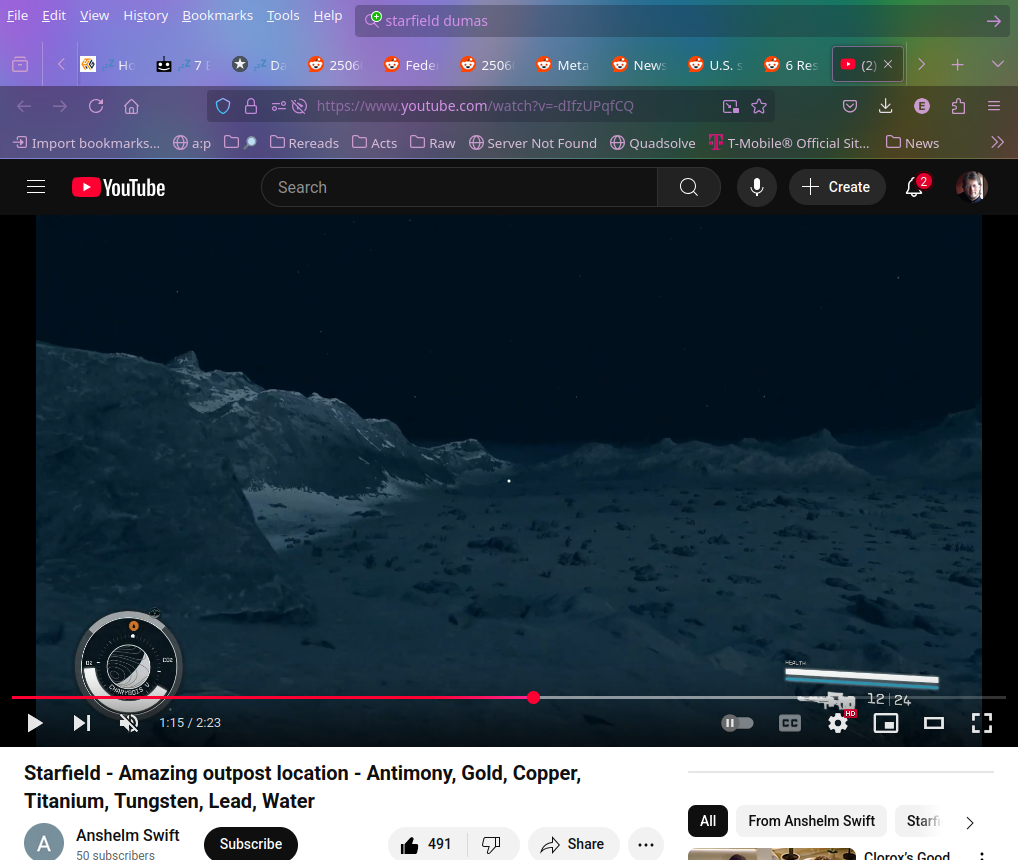This screenshot has height=860, width=1018.
Task: Switch to theater mode
Action: pos(934,723)
